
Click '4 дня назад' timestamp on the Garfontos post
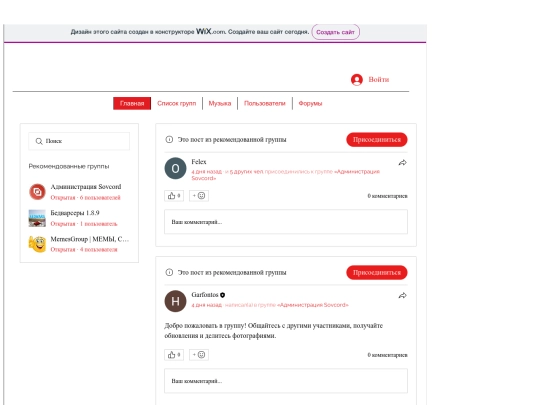coord(207,305)
